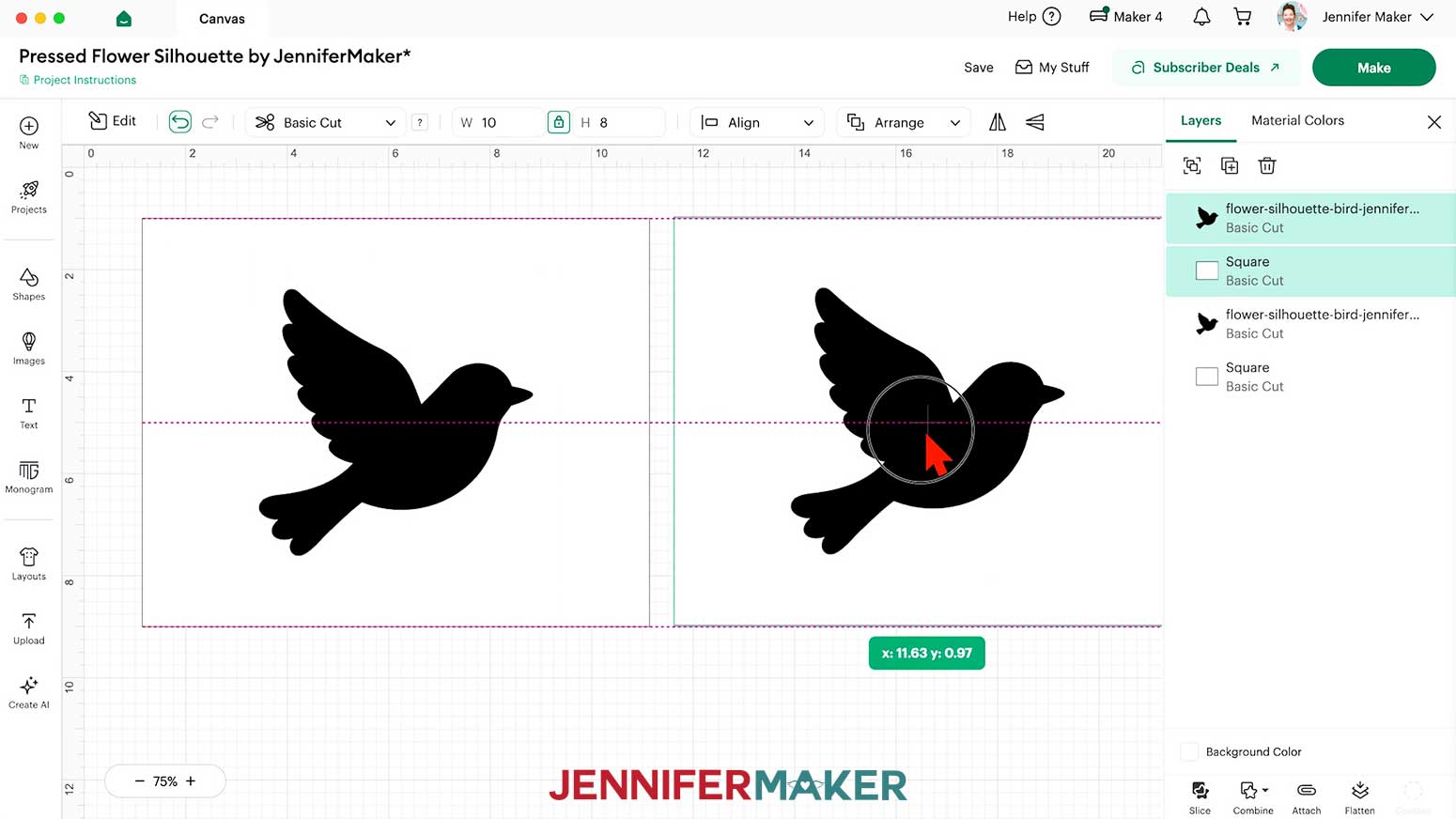The width and height of the screenshot is (1456, 819).
Task: Click the first Square layer color swatch
Action: (1207, 270)
